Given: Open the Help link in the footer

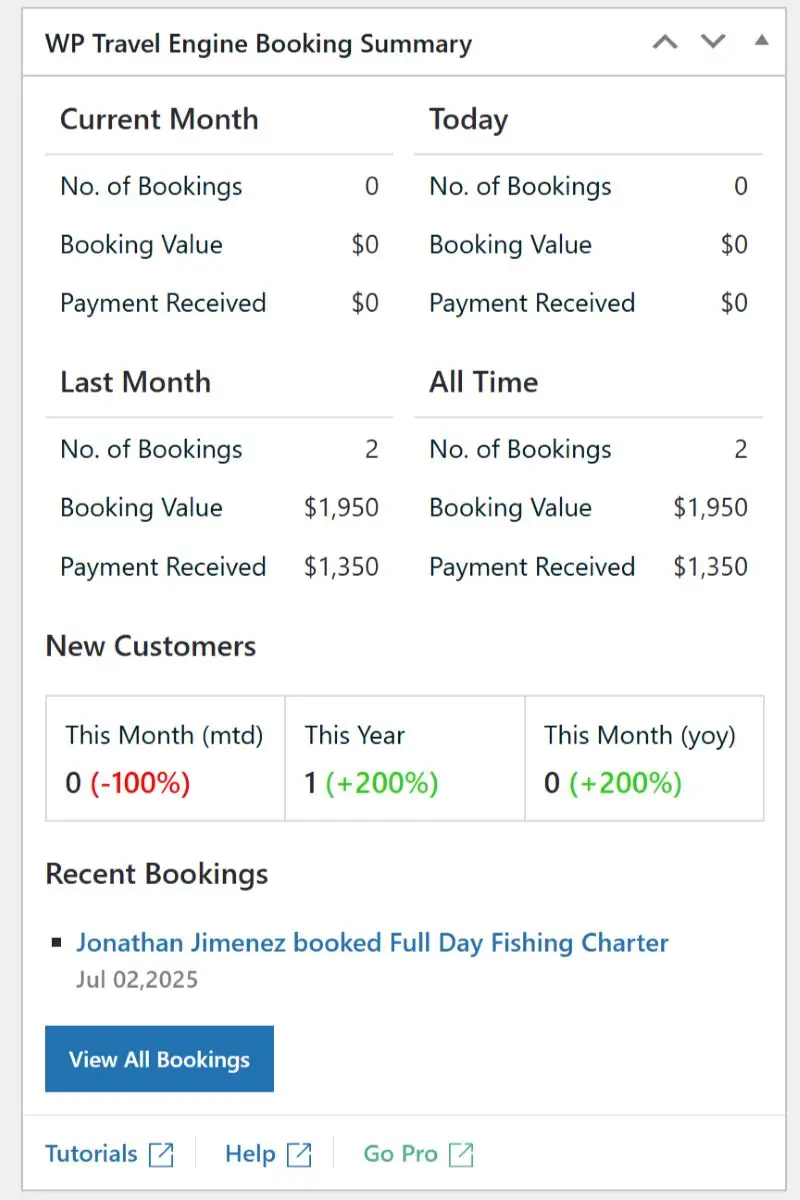Looking at the screenshot, I should click(250, 1154).
